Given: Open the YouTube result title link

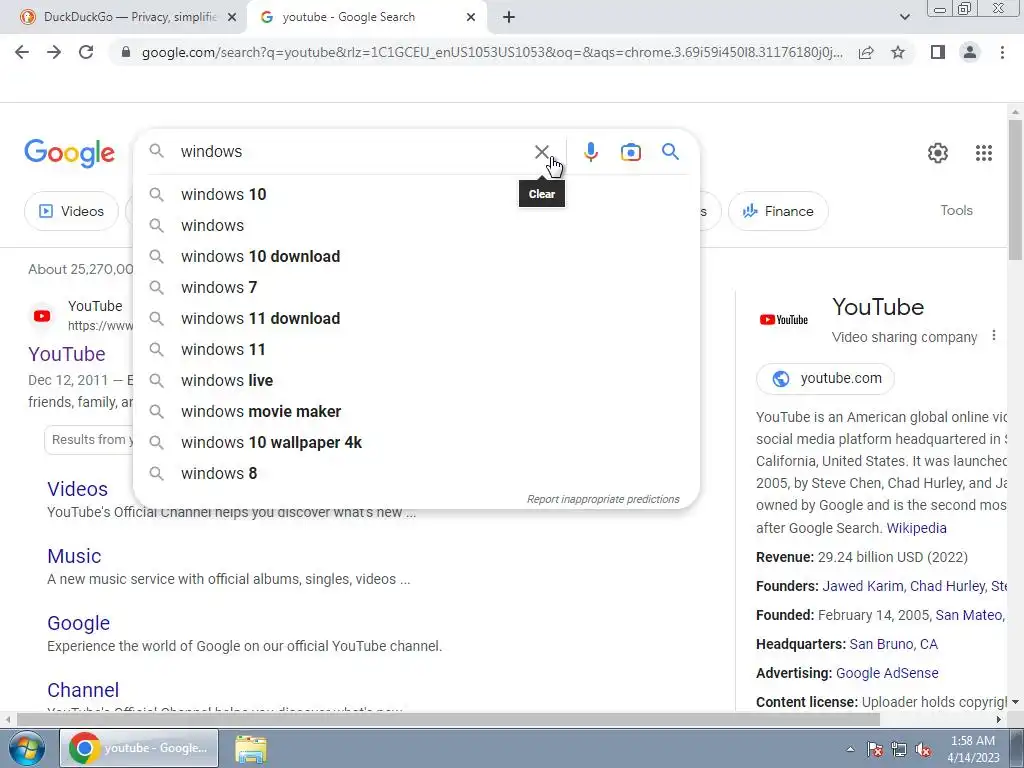Looking at the screenshot, I should 67,353.
